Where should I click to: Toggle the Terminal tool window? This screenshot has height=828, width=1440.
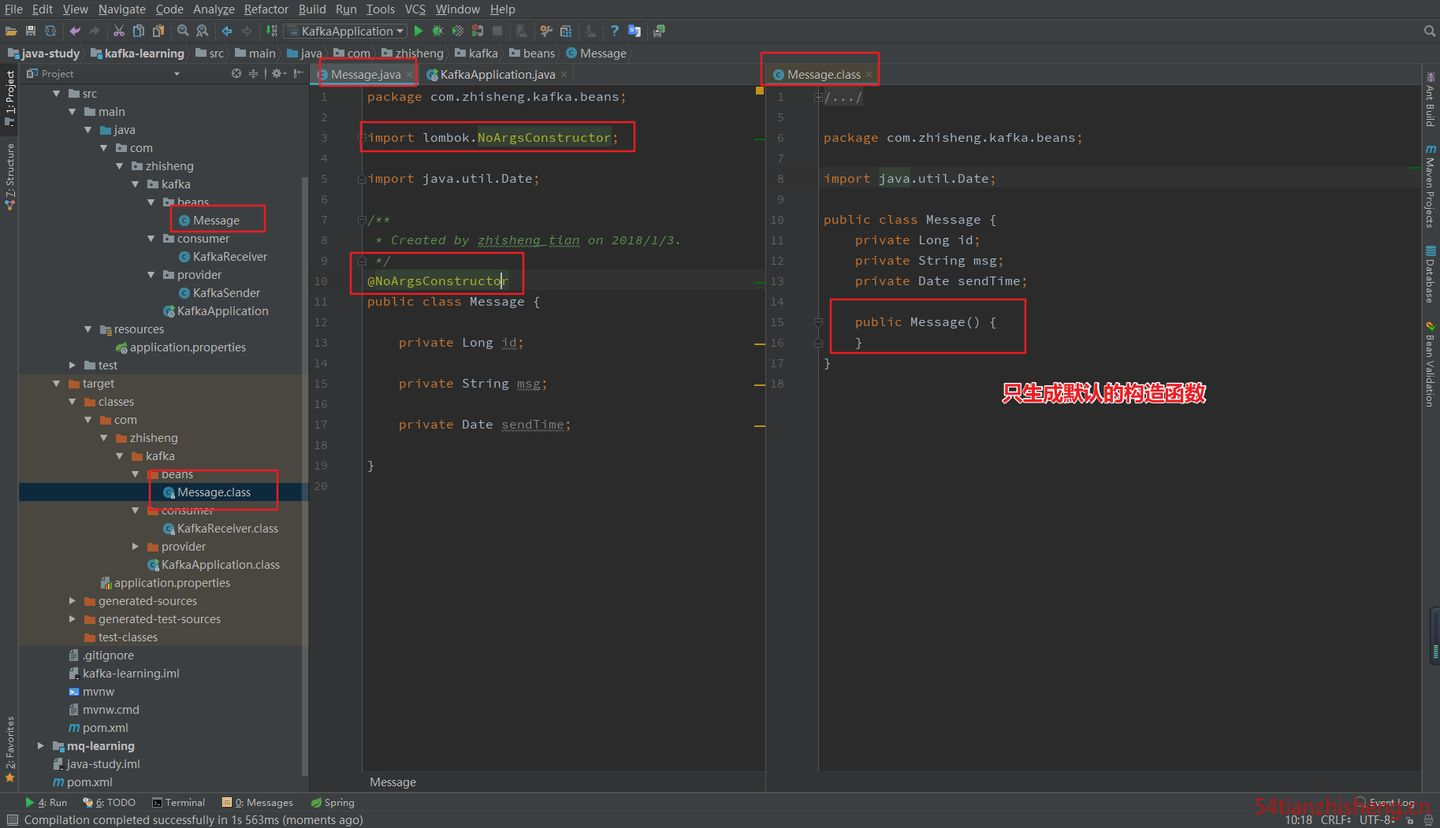pos(178,802)
